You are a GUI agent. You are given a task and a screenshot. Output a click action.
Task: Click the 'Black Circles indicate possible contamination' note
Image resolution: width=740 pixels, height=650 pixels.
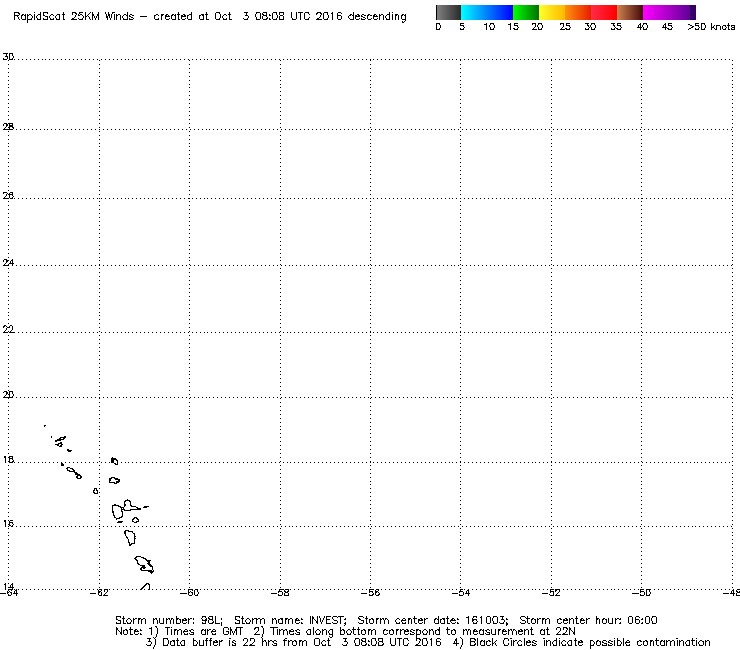tap(589, 642)
